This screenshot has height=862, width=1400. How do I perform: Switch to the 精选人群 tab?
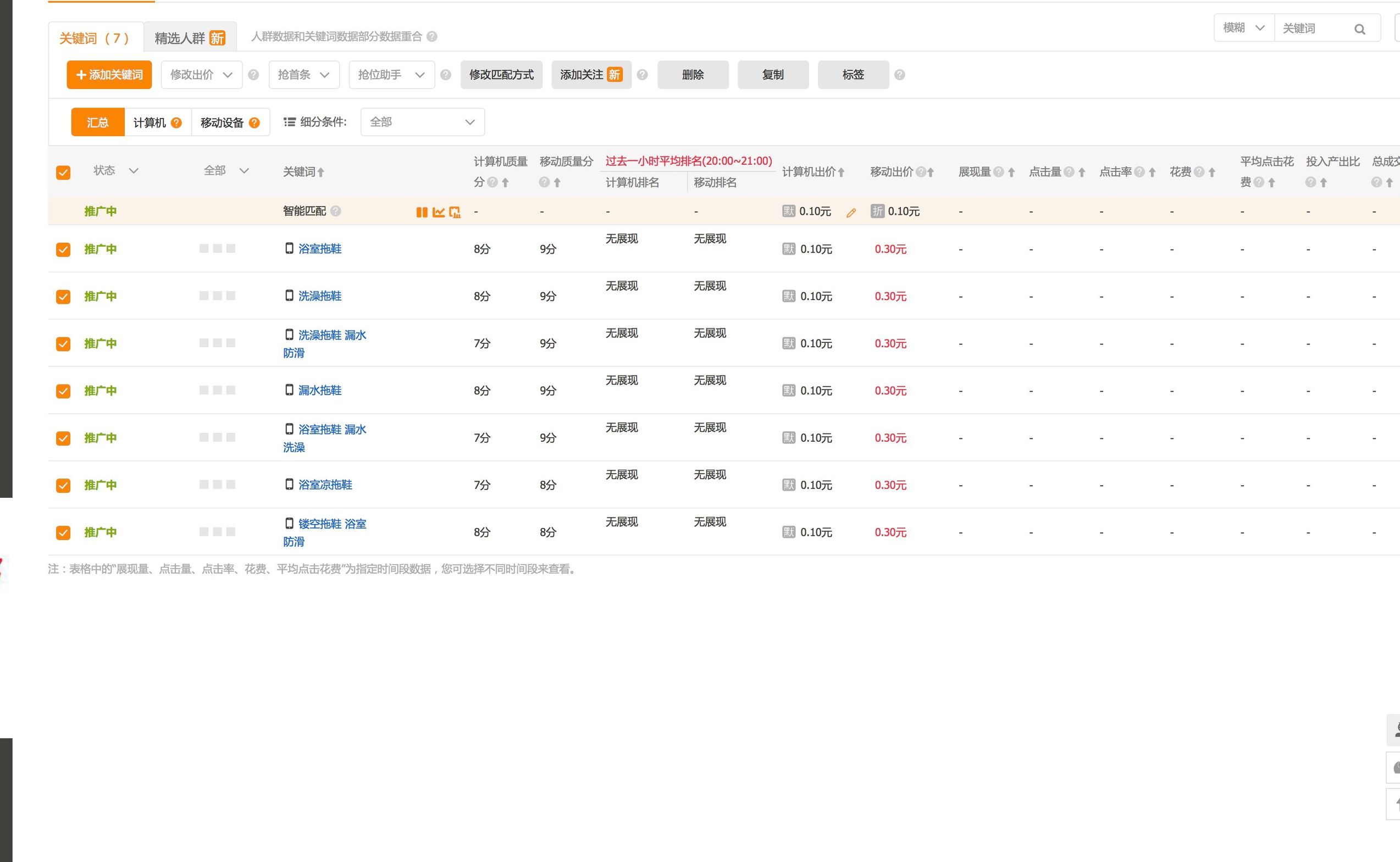[x=181, y=36]
